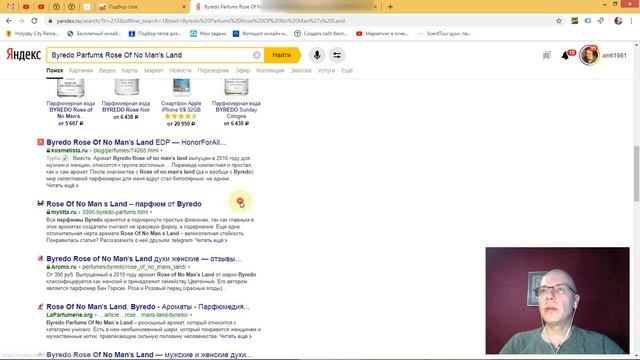Viewport: 640px width, 360px height.
Task: Open BYREDO Sunday Cologne product card title
Action: 236,110
